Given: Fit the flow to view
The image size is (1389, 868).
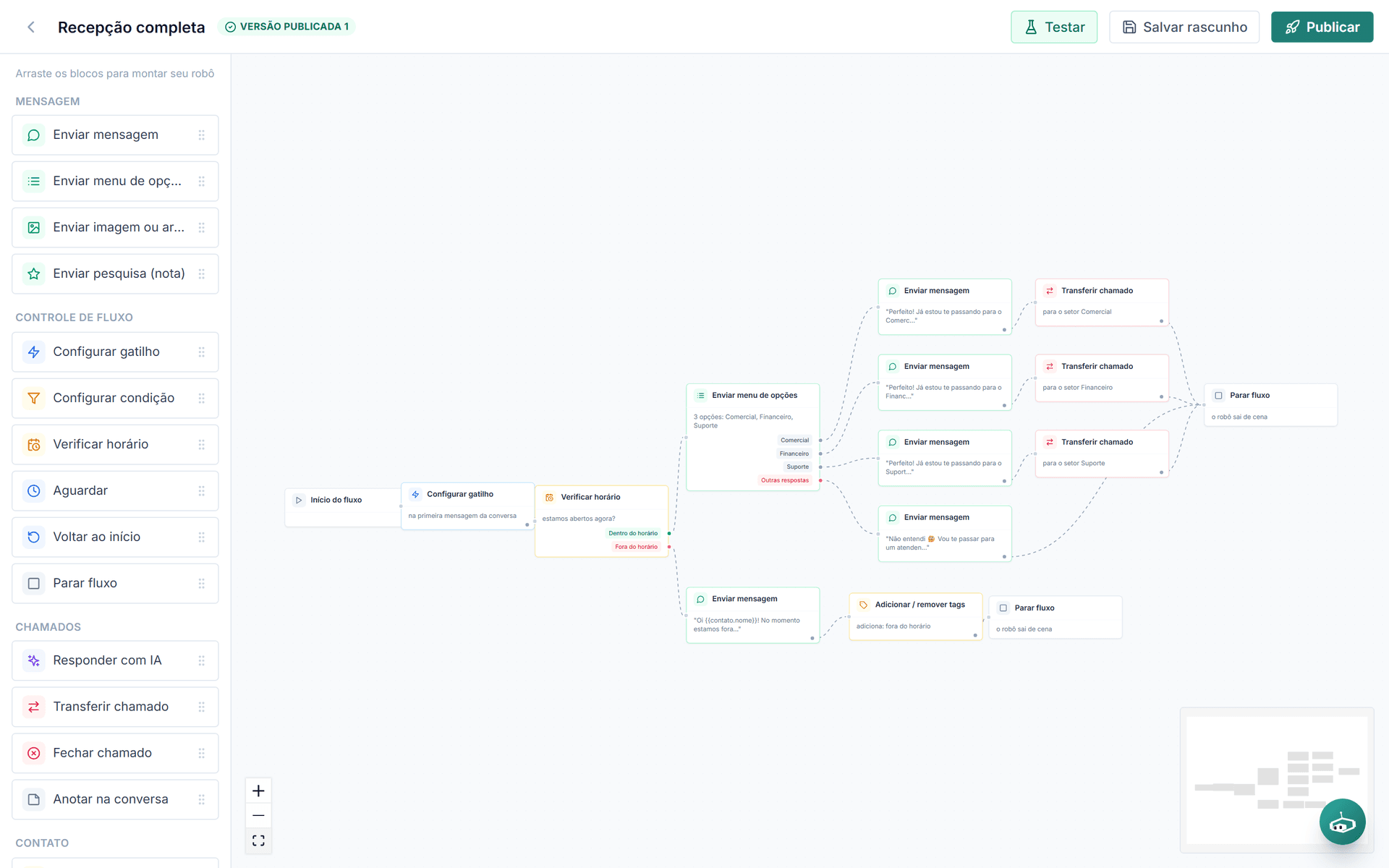Looking at the screenshot, I should tap(258, 841).
